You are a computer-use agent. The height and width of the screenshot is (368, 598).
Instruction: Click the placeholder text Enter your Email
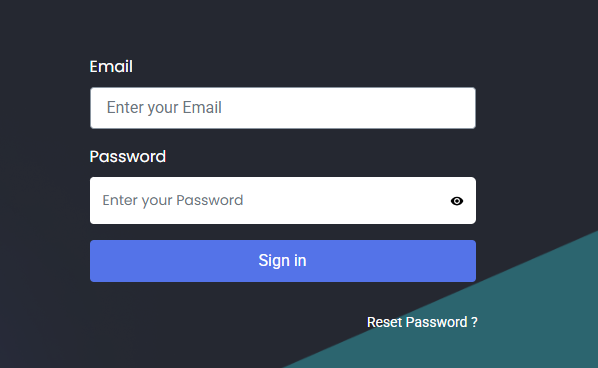pyautogui.click(x=164, y=108)
